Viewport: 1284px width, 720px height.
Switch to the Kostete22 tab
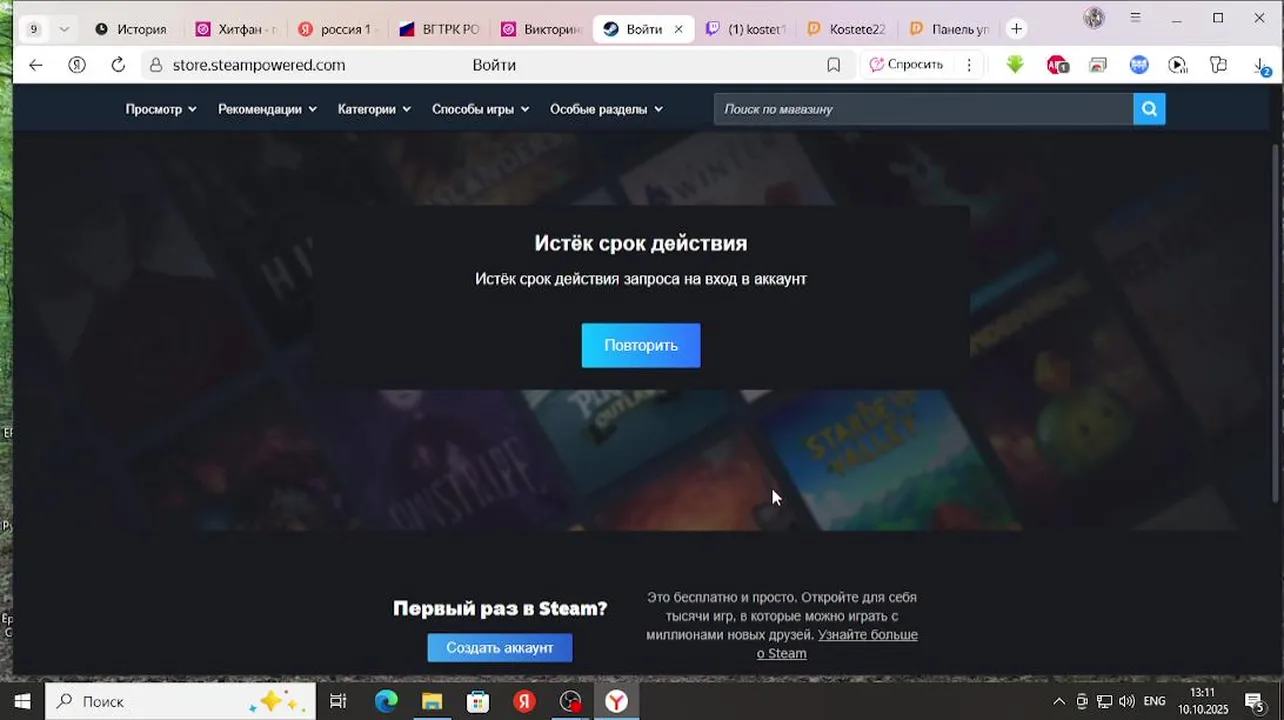848,29
